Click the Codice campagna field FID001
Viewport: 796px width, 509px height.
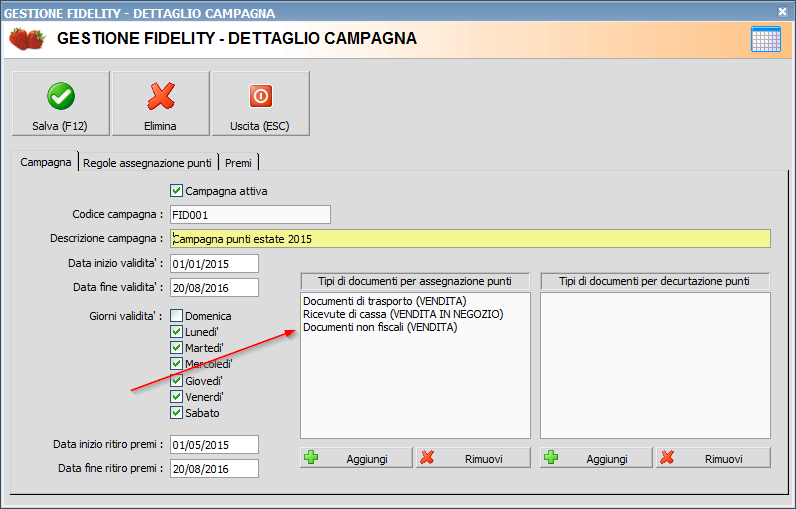[250, 215]
